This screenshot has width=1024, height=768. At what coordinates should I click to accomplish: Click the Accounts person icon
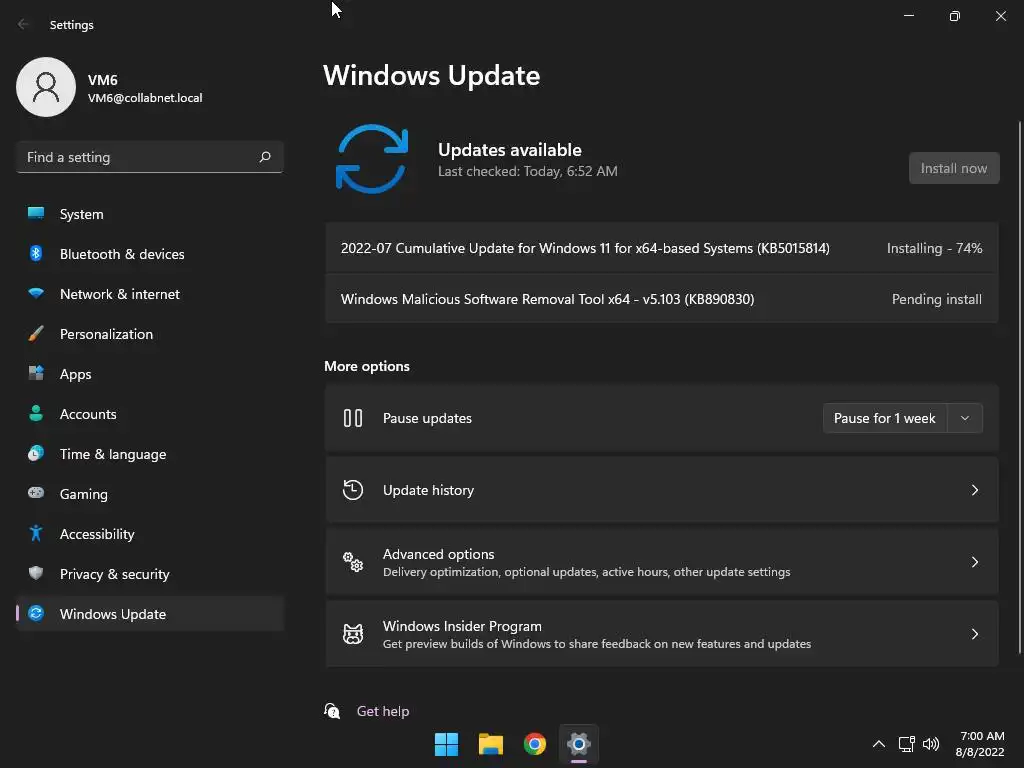tap(36, 413)
